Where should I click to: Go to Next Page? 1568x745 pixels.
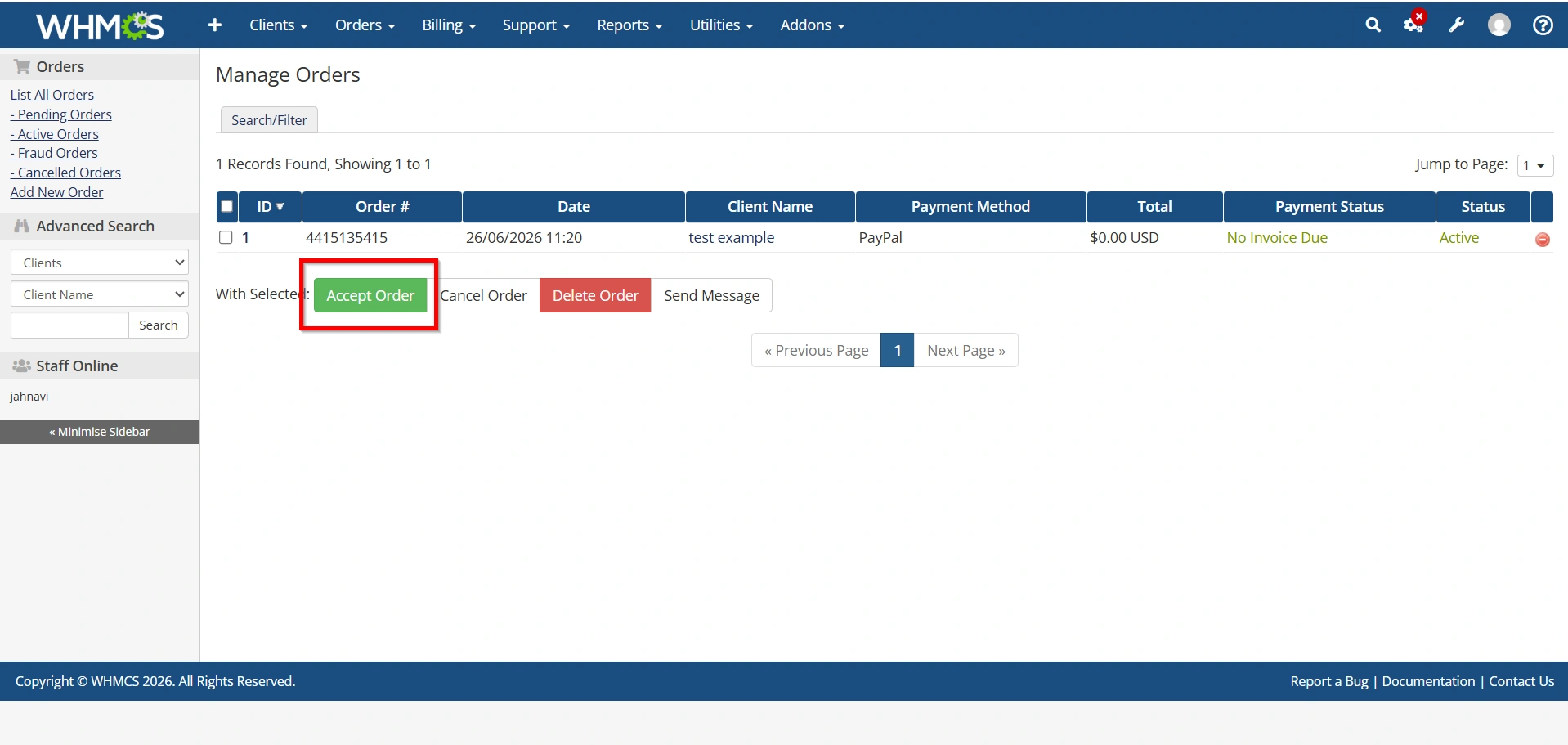[x=965, y=351]
